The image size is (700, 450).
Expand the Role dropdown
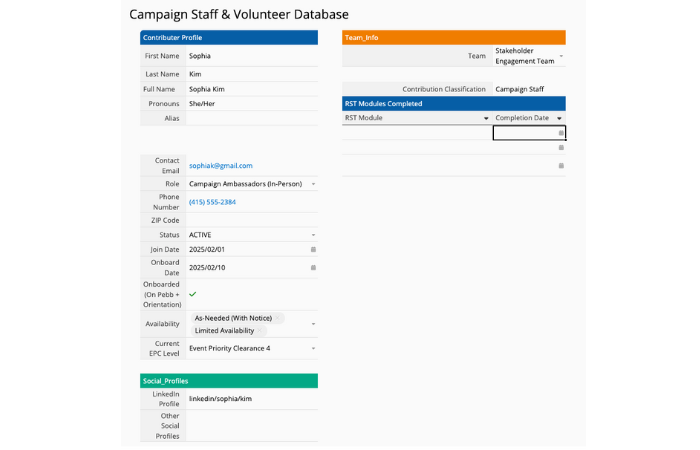pos(313,184)
